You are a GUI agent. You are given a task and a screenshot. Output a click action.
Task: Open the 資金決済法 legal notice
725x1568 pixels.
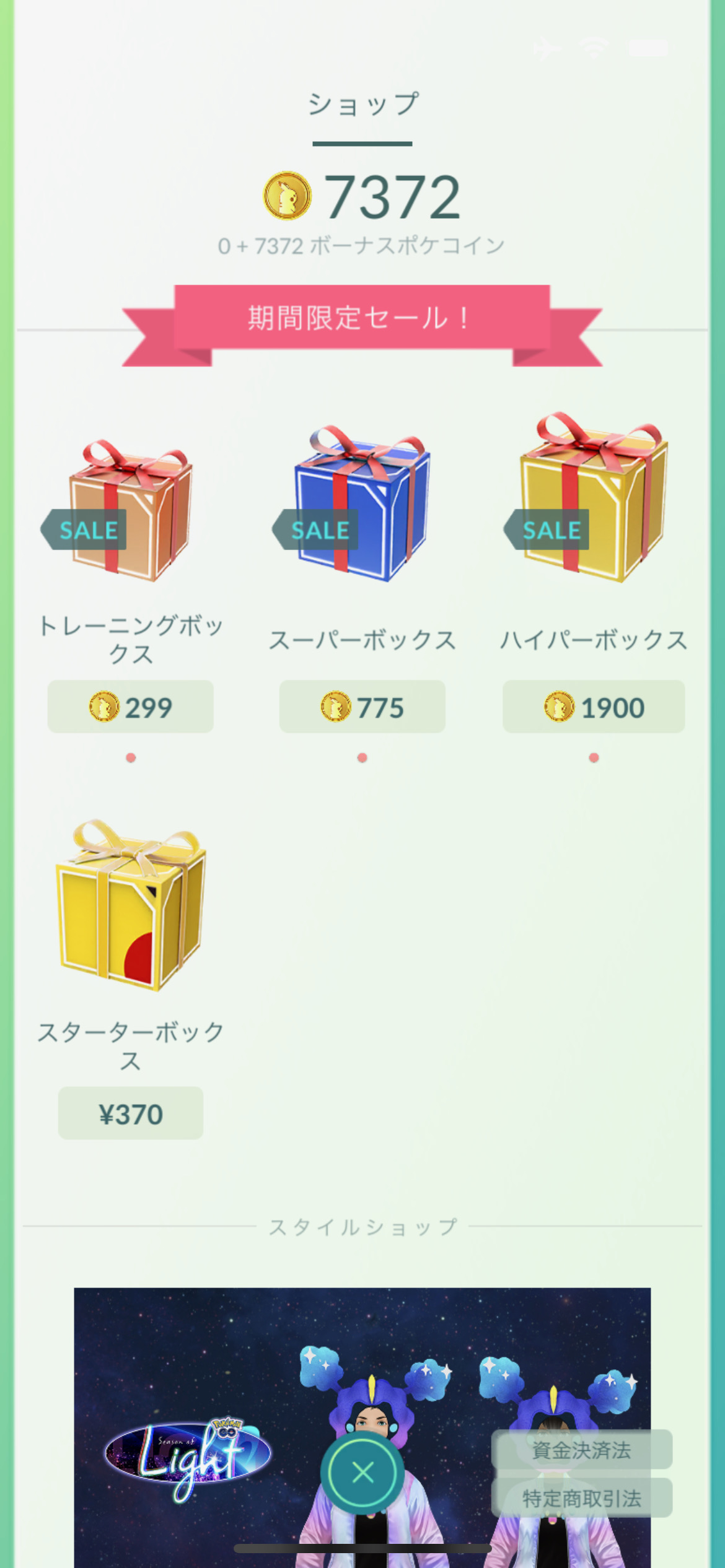coord(582,1449)
